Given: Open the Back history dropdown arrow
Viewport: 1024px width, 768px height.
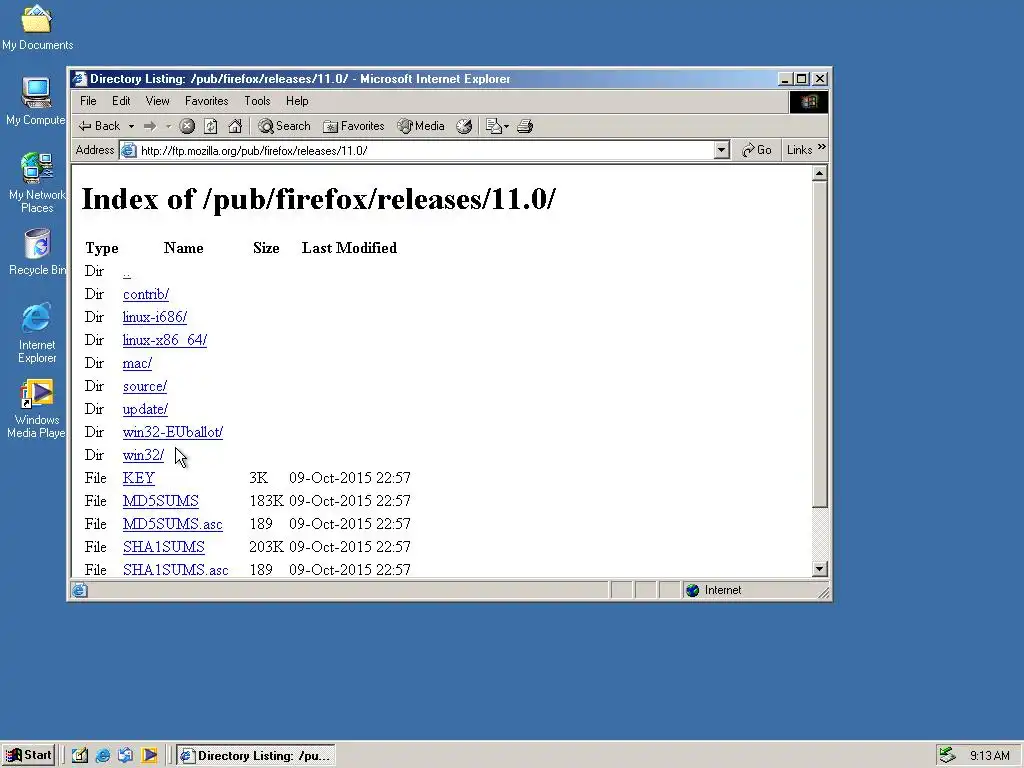Looking at the screenshot, I should [x=131, y=126].
